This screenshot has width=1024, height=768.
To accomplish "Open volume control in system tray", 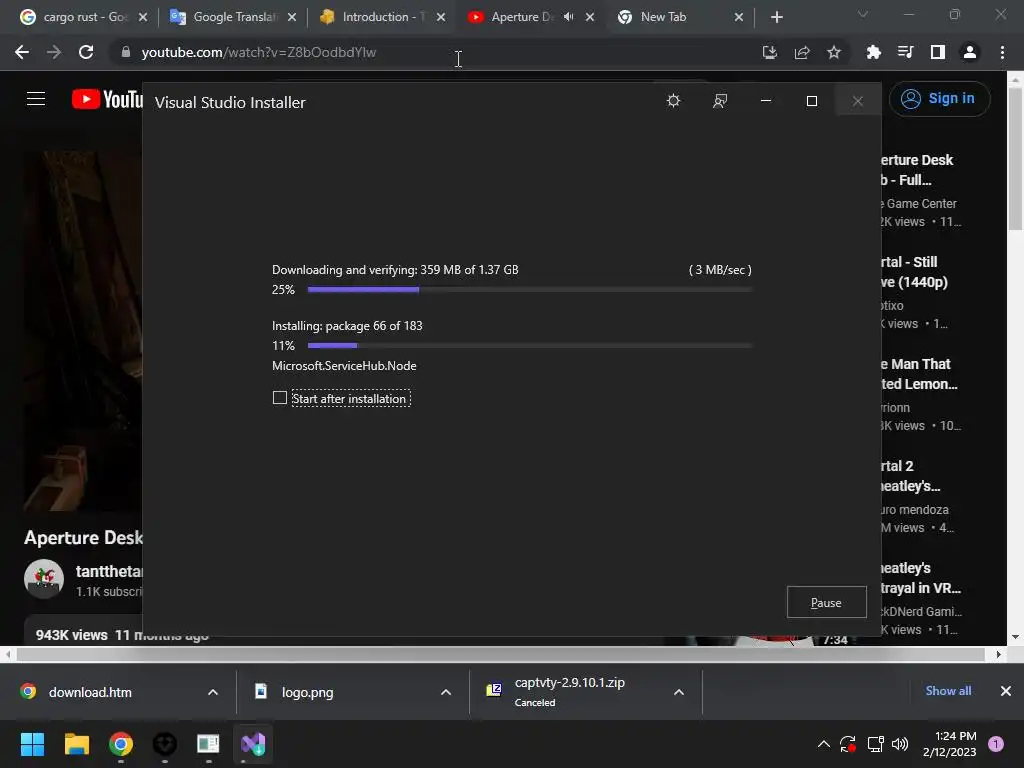I will [x=900, y=743].
